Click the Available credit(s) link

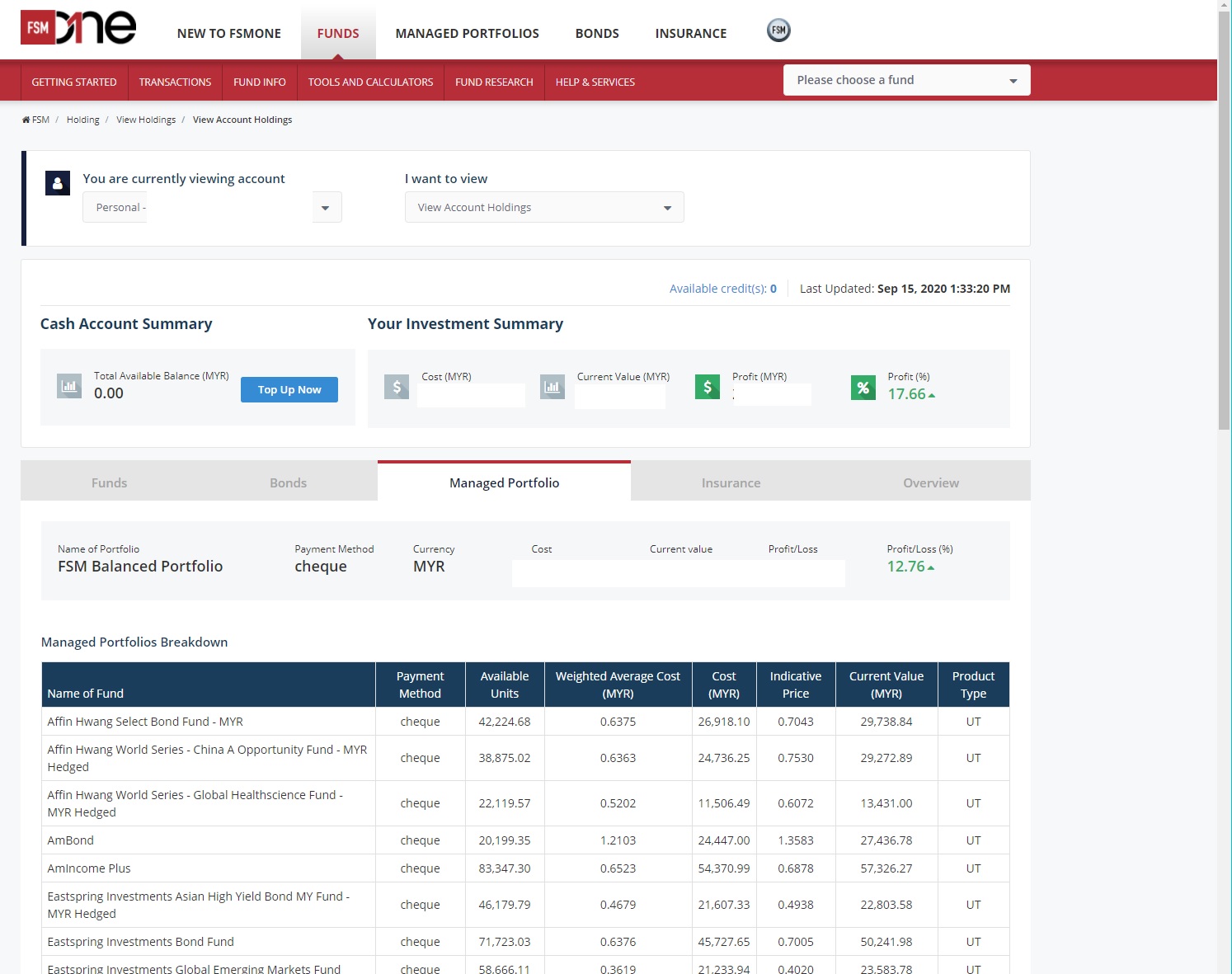click(x=723, y=289)
